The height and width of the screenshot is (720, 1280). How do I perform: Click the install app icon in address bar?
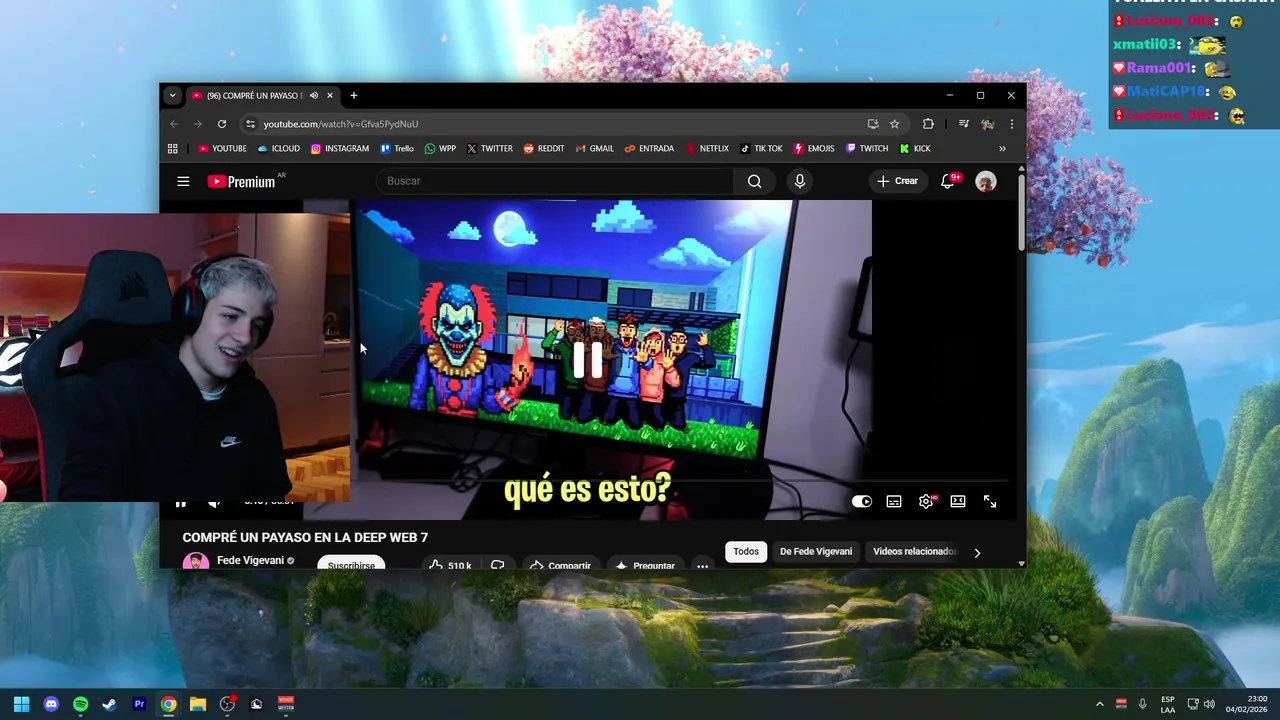[x=873, y=124]
